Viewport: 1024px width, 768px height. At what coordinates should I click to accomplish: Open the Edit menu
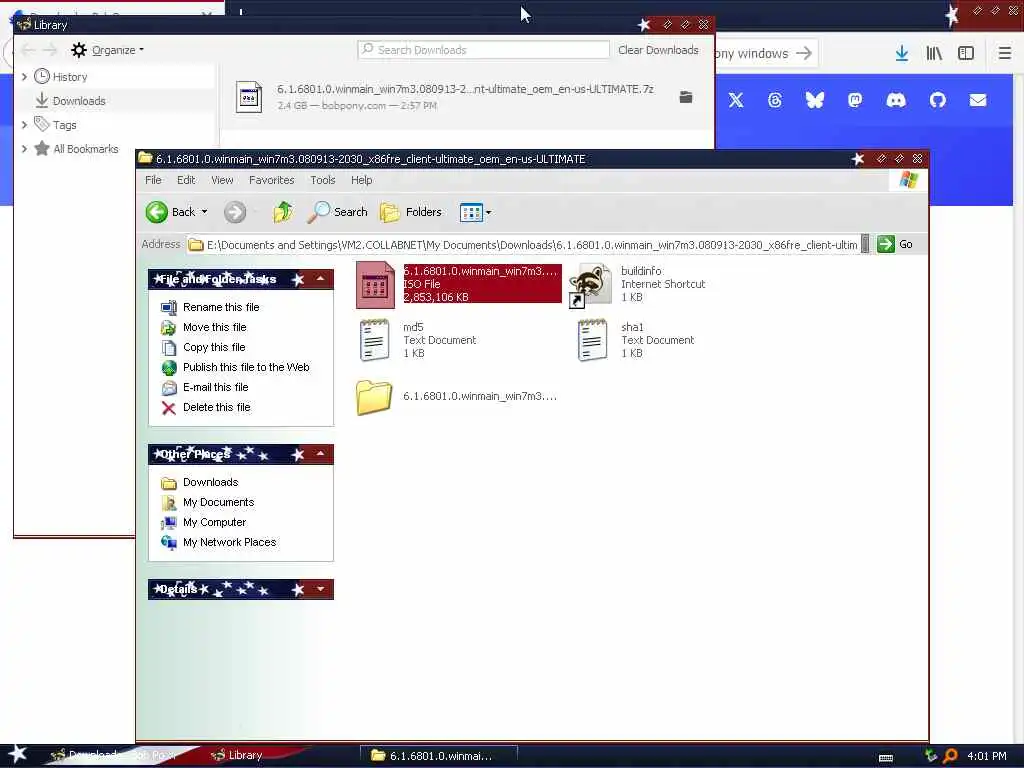pyautogui.click(x=186, y=180)
